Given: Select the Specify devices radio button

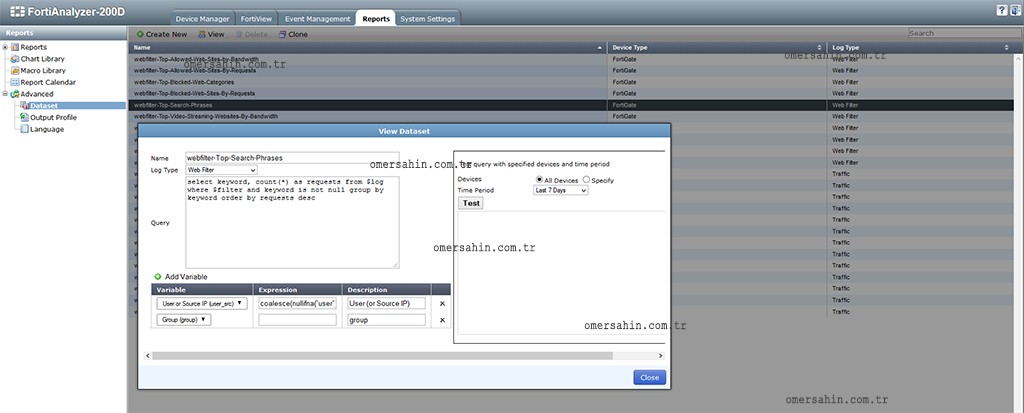Looking at the screenshot, I should (586, 179).
